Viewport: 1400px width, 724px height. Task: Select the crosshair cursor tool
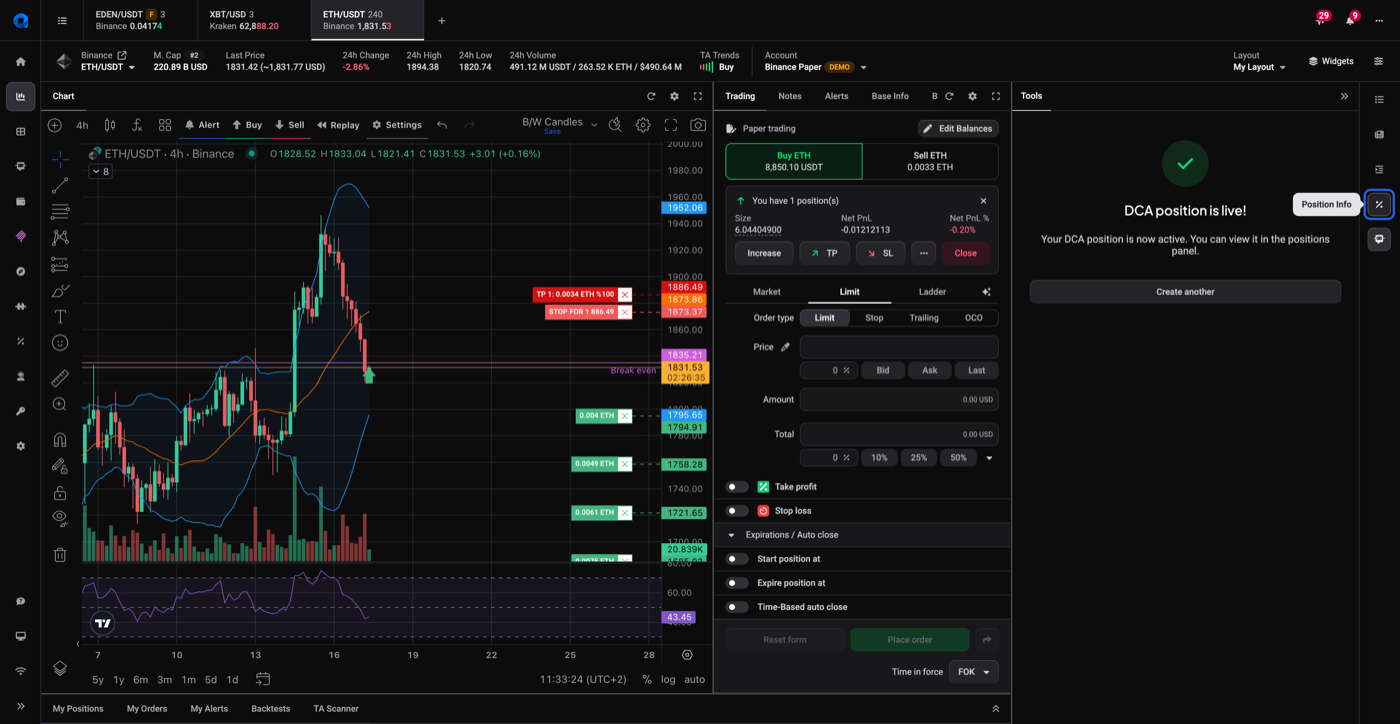[x=60, y=158]
